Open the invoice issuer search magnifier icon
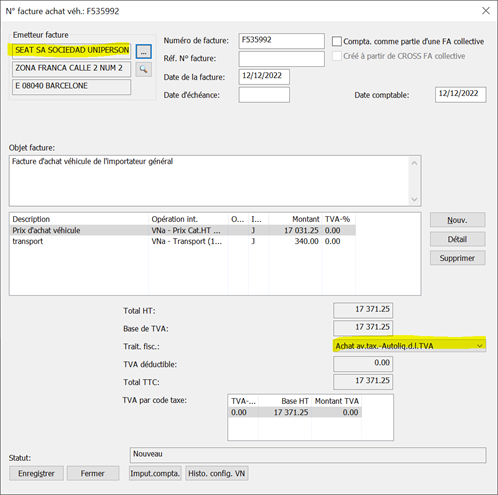The image size is (498, 495). [144, 69]
